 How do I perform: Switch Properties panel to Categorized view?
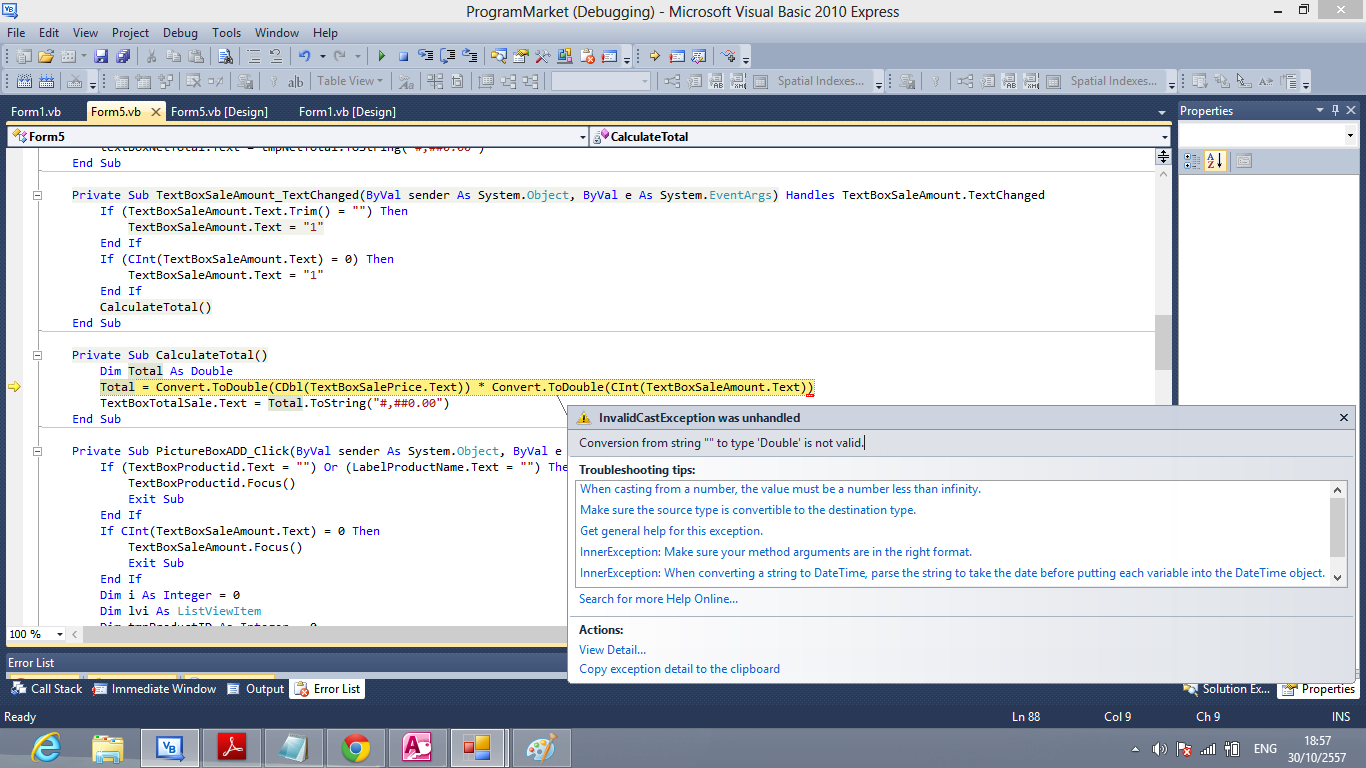point(1192,161)
